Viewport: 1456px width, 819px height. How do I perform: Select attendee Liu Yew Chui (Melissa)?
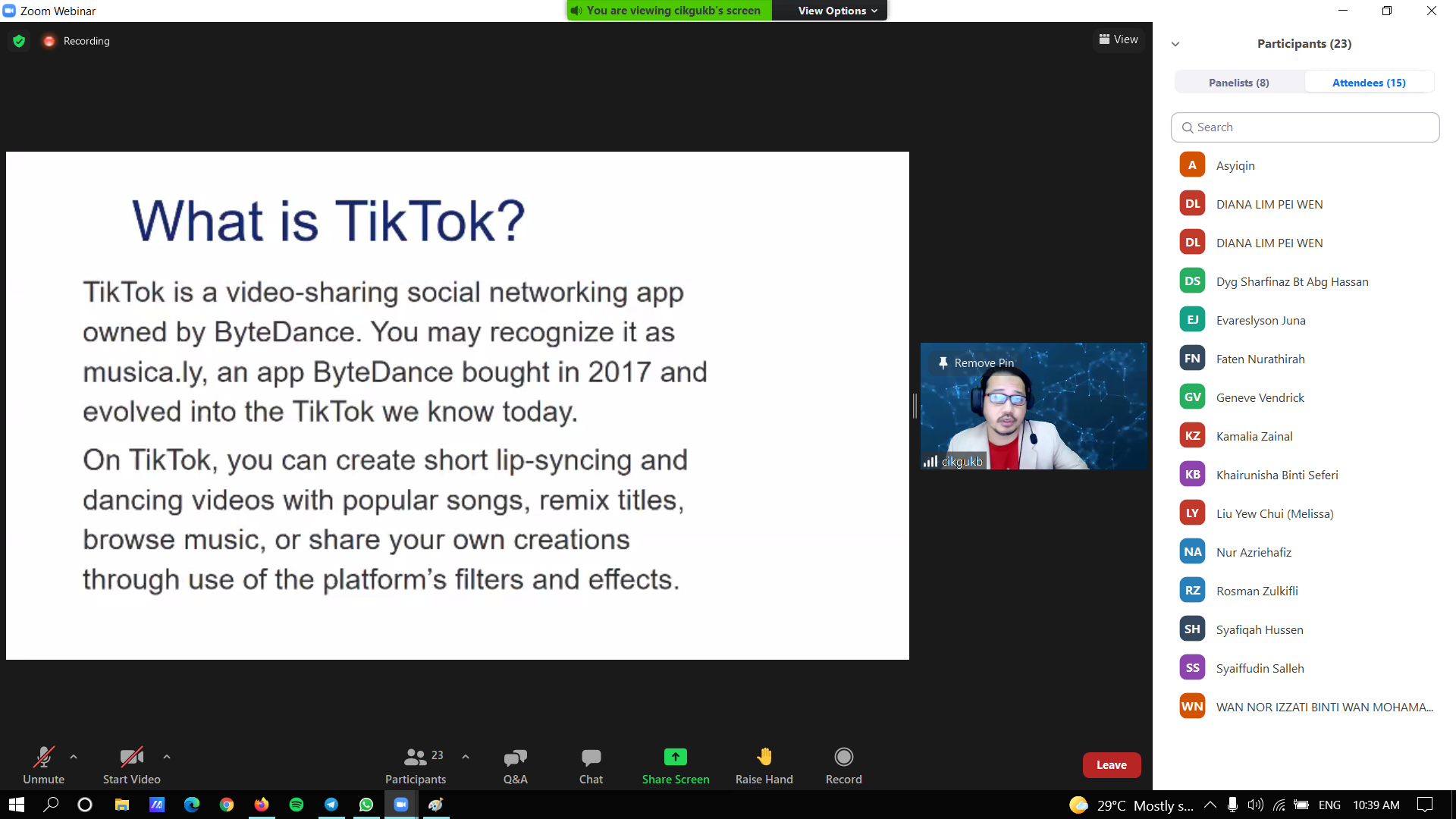[1304, 513]
